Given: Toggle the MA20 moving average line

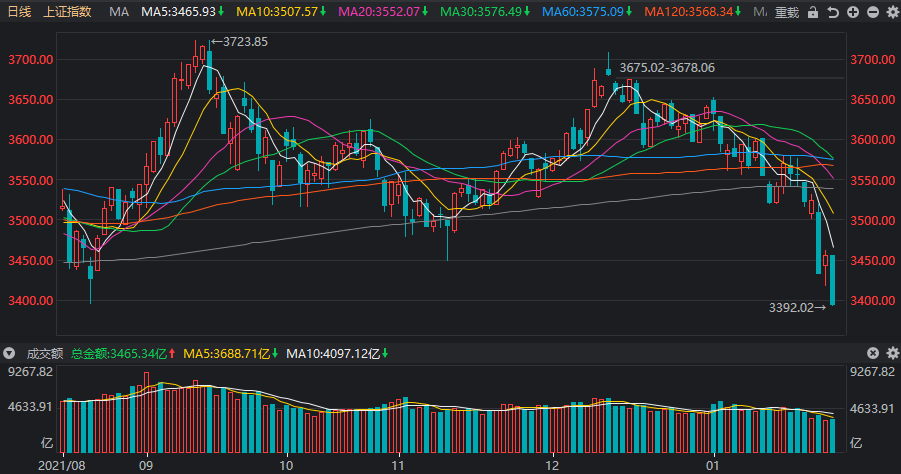Looking at the screenshot, I should click(383, 11).
